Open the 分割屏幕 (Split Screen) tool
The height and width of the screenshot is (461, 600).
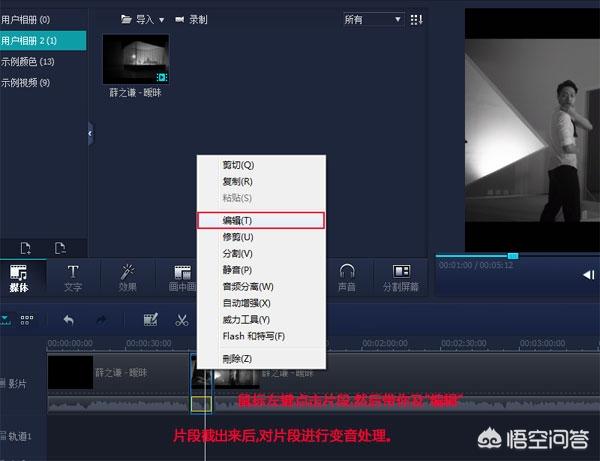tap(401, 278)
